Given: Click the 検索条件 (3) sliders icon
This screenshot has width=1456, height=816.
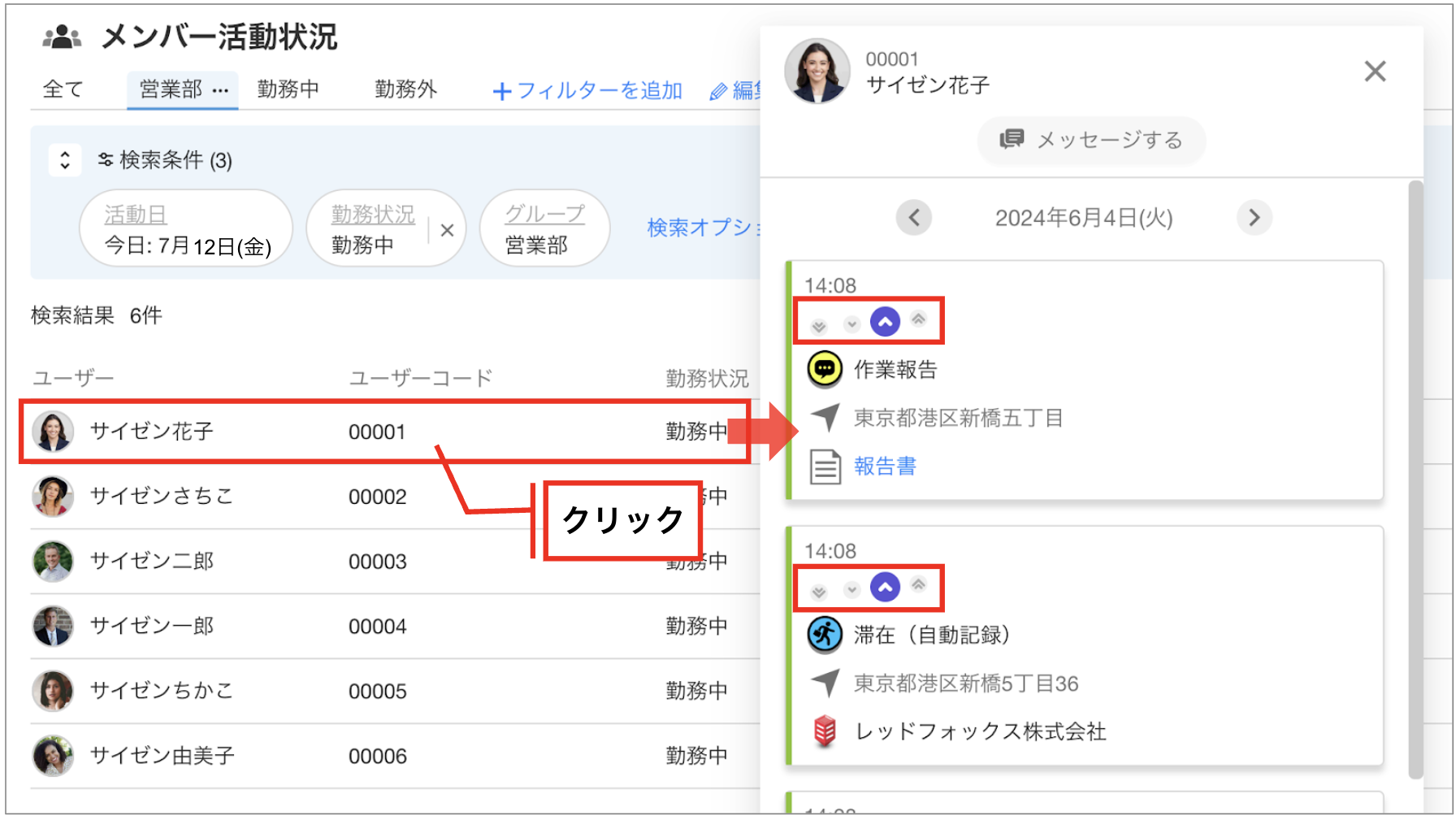Looking at the screenshot, I should (106, 160).
